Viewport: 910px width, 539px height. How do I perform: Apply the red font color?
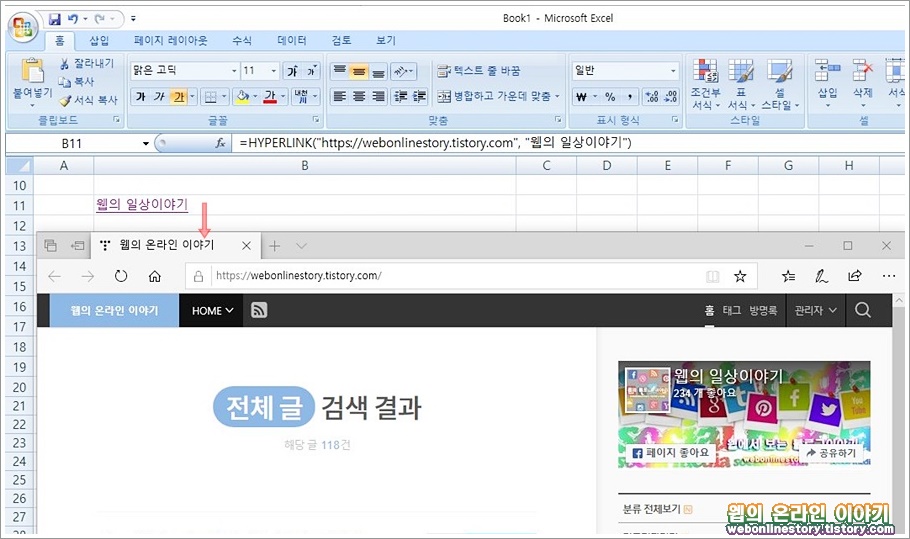pyautogui.click(x=270, y=96)
